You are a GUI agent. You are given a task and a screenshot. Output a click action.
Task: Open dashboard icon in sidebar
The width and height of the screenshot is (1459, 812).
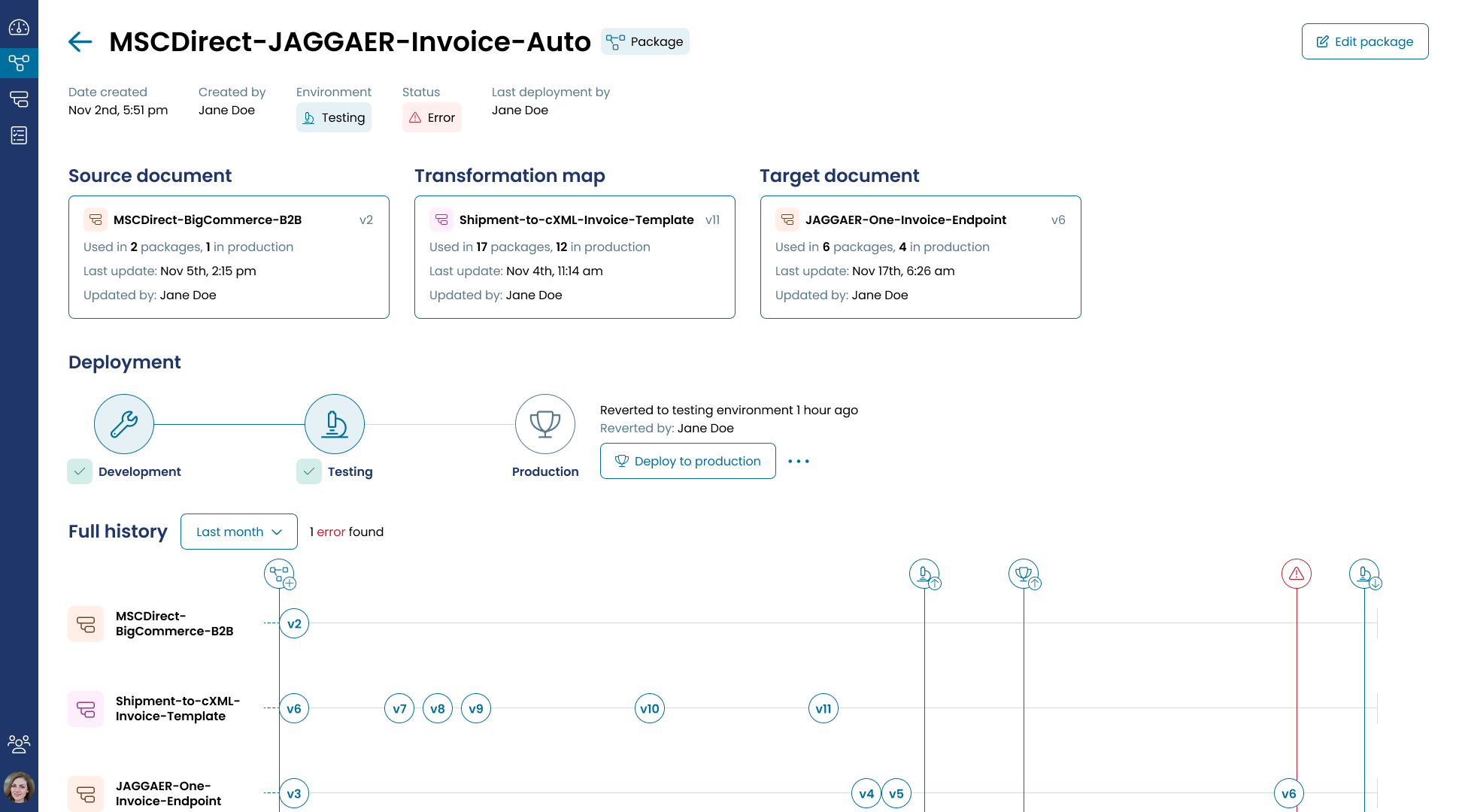tap(19, 28)
